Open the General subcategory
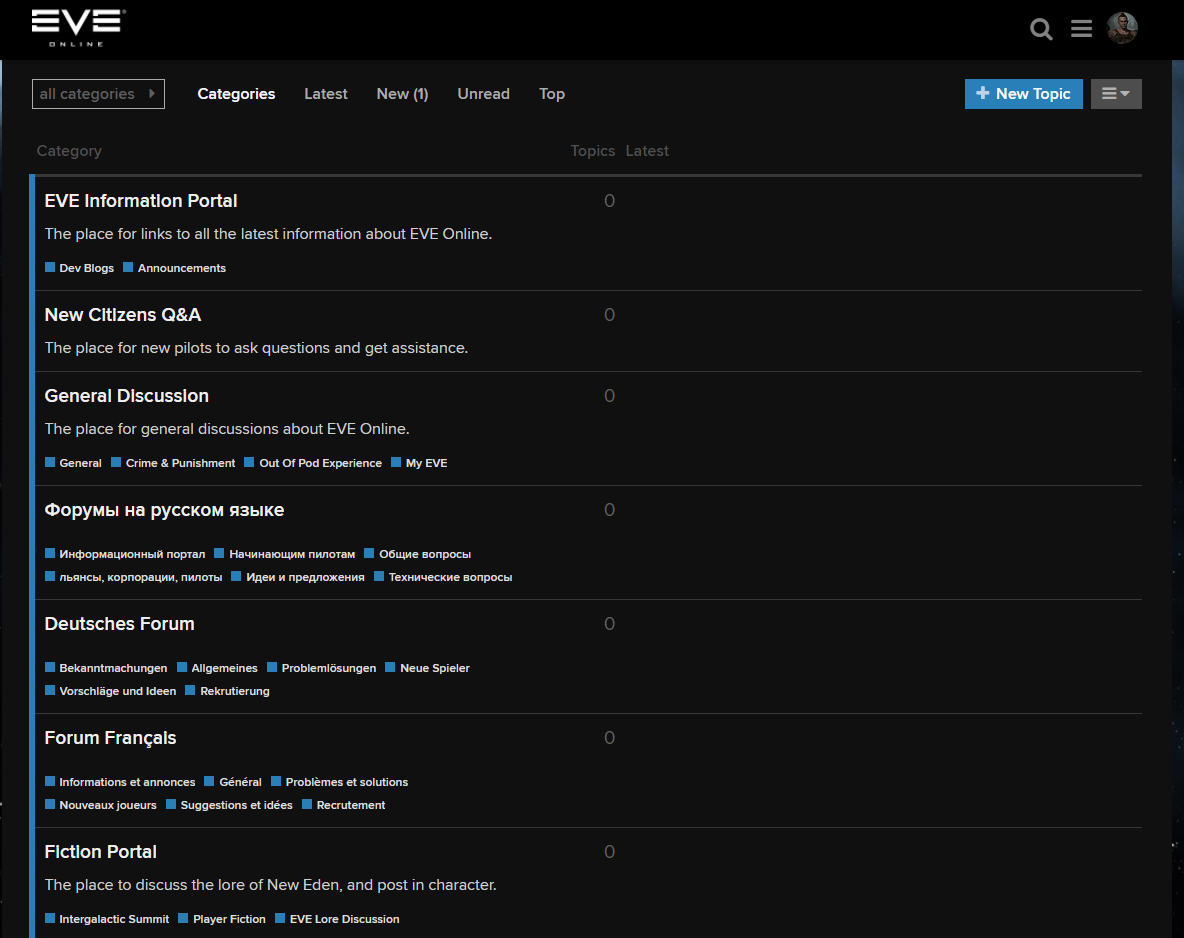The width and height of the screenshot is (1184, 938). coord(73,463)
